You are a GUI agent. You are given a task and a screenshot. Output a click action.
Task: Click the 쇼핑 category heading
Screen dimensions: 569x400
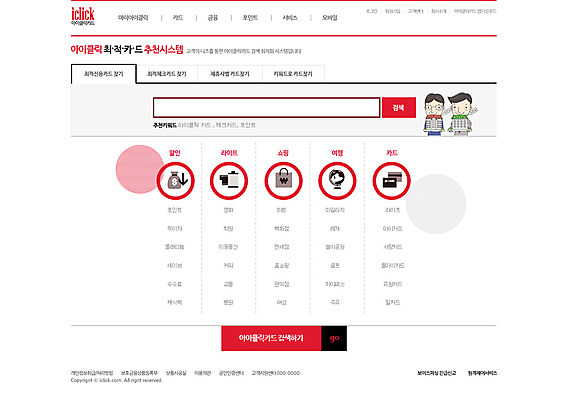pos(283,153)
